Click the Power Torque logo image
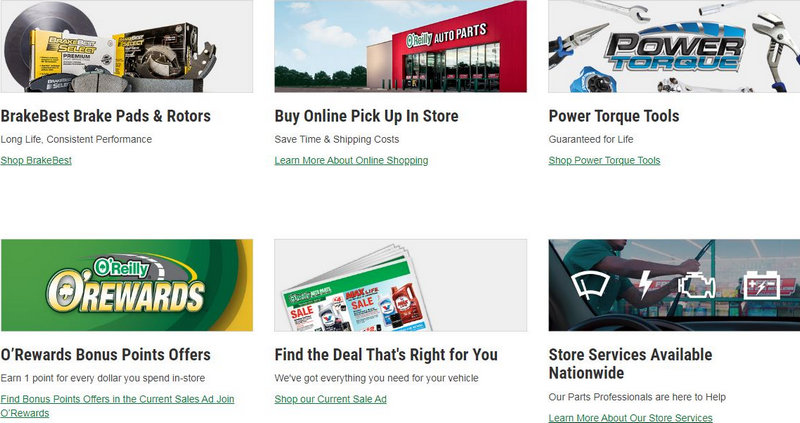 click(x=674, y=46)
